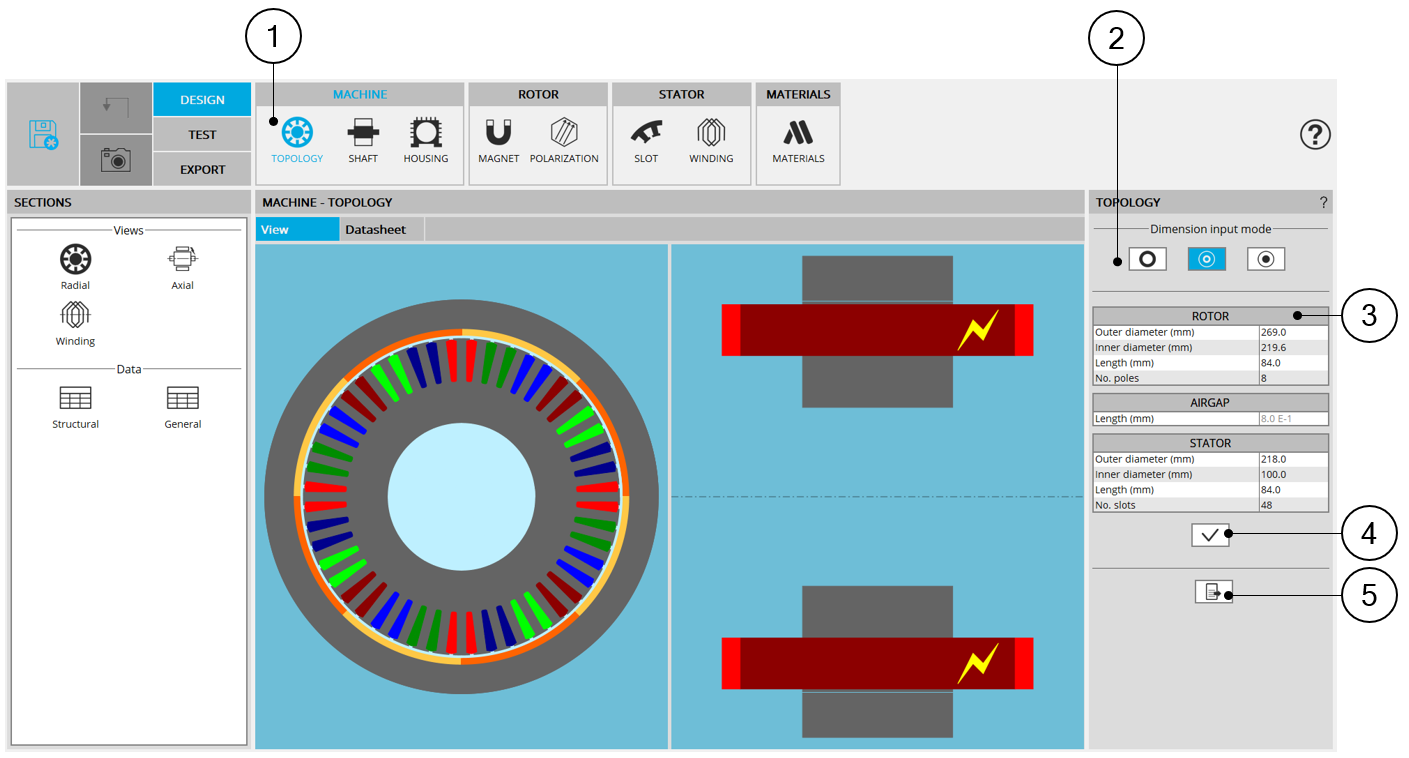
Task: Switch to the TEST mode tab
Action: (202, 135)
